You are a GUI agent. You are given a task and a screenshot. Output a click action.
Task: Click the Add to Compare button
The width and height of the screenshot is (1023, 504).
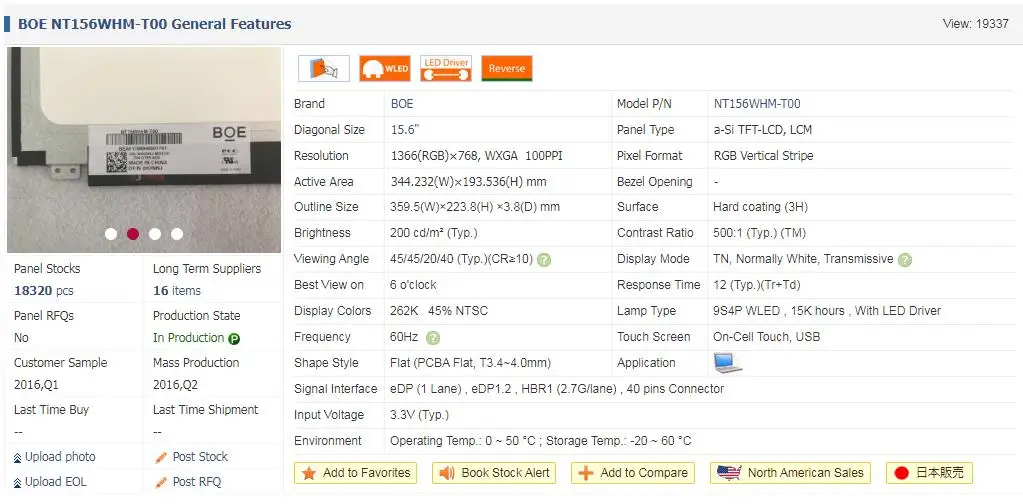633,473
